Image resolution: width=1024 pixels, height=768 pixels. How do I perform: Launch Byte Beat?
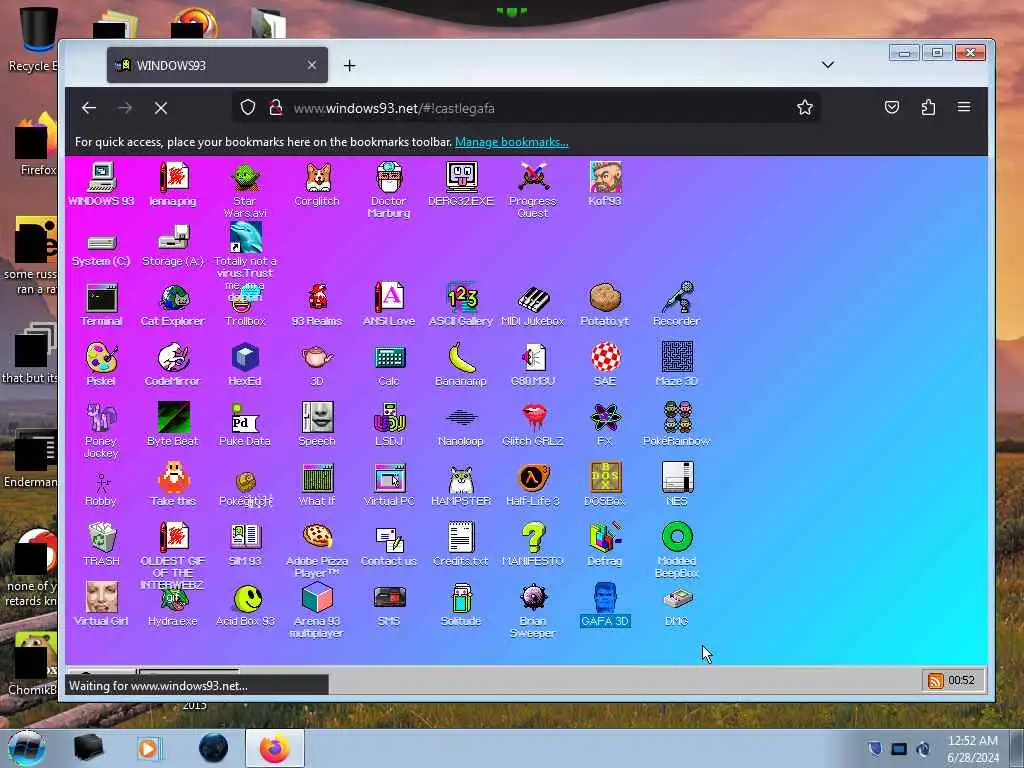click(173, 424)
